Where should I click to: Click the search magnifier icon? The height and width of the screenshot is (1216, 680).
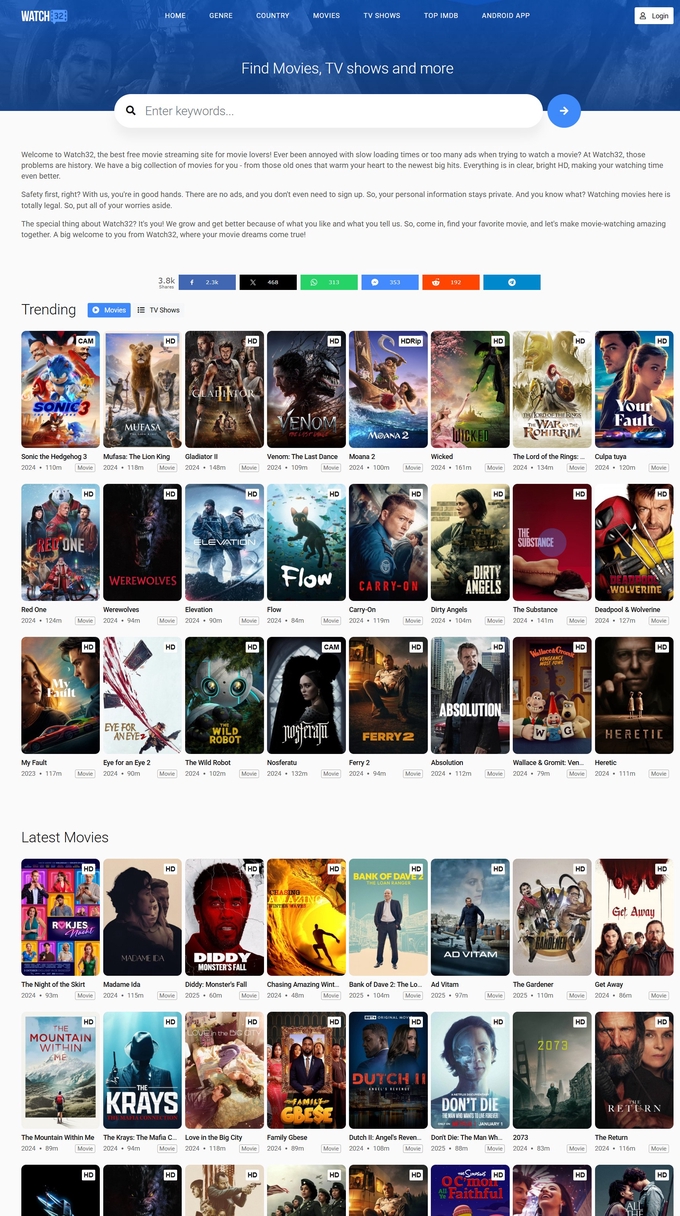130,111
